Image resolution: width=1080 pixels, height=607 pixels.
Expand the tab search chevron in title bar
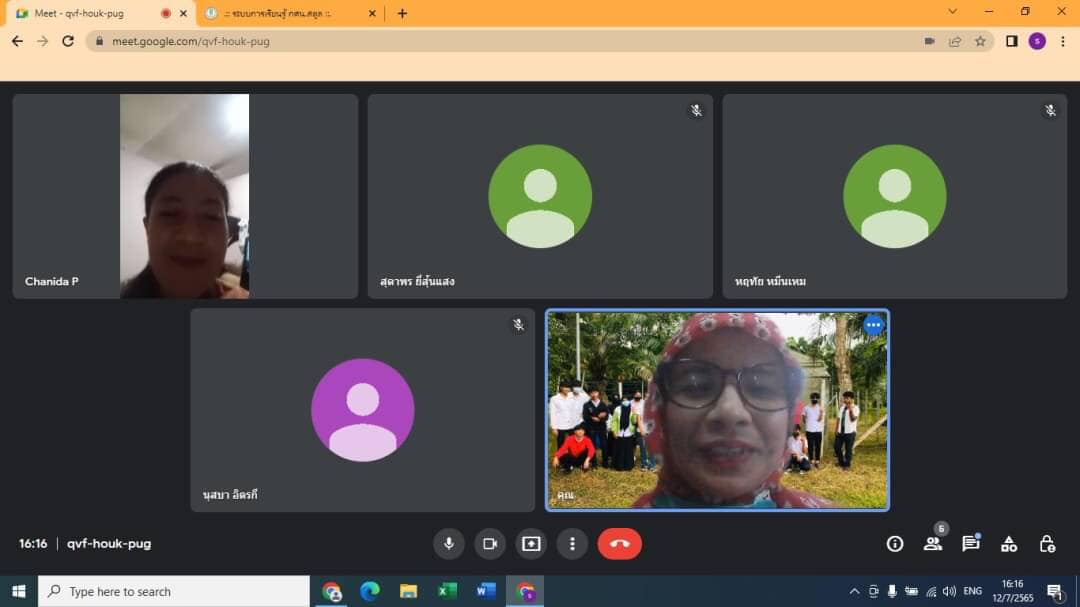(952, 12)
